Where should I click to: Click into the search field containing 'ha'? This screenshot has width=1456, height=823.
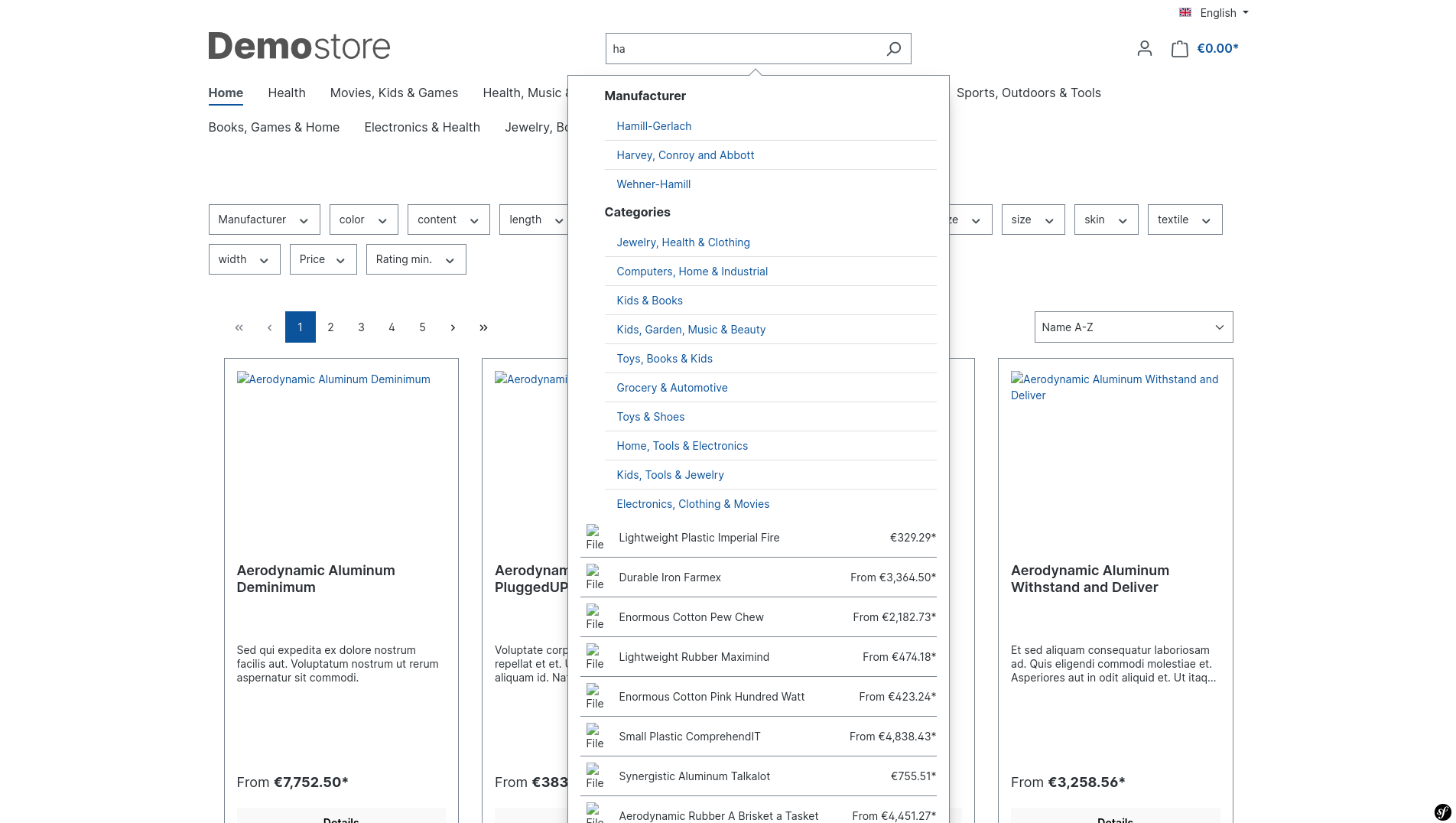point(742,49)
